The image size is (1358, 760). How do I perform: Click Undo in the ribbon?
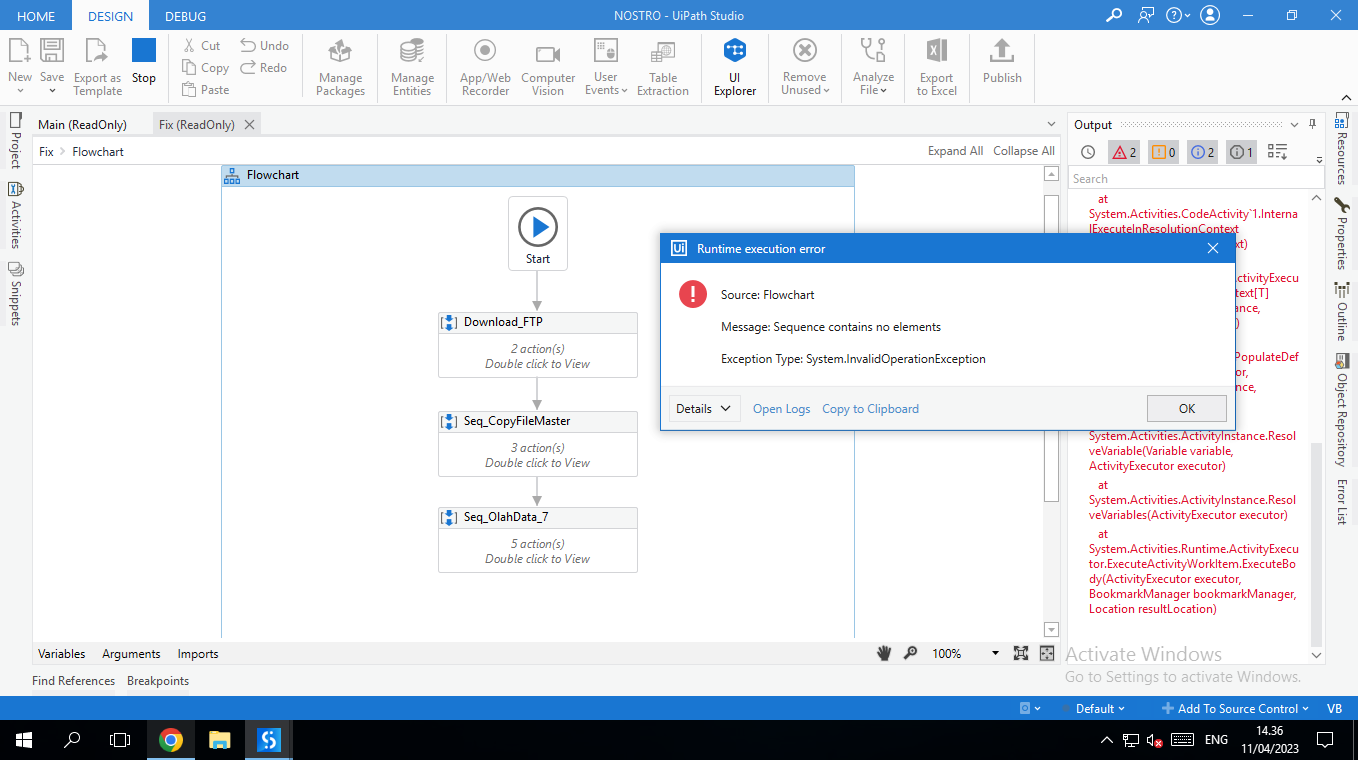click(265, 45)
